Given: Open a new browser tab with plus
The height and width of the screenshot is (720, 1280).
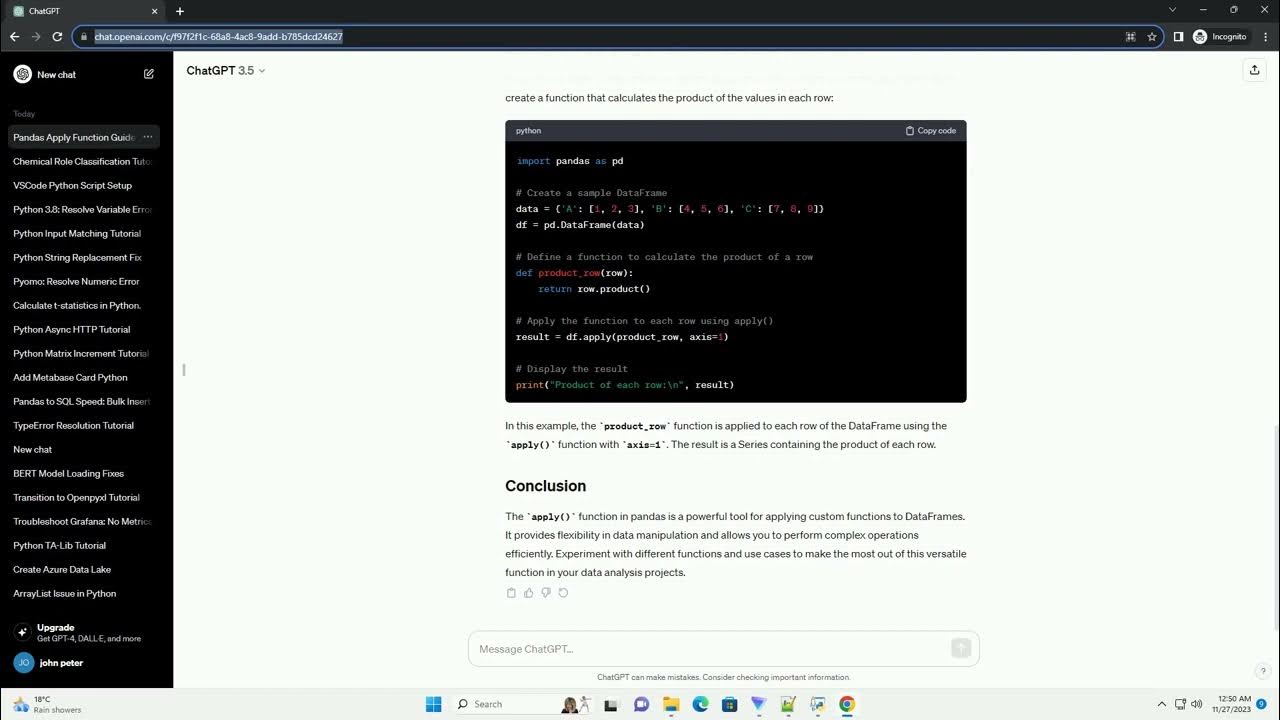Looking at the screenshot, I should click(180, 11).
